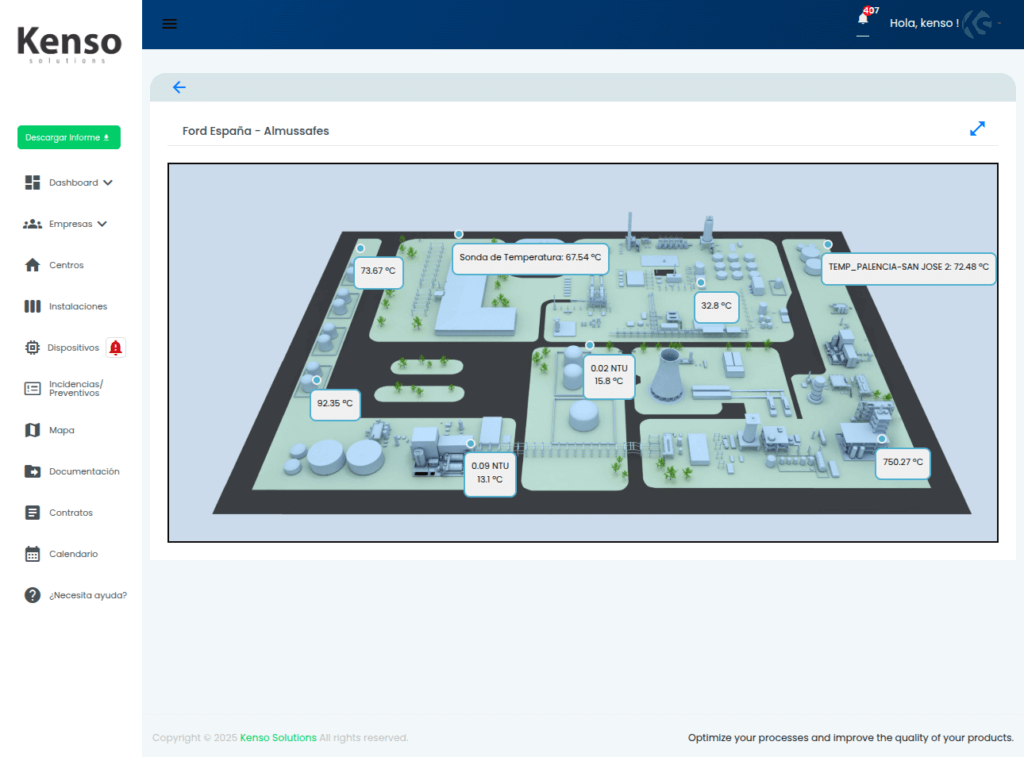1024x757 pixels.
Task: Open Incidencias/Preventivos menu item
Action: coord(76,389)
